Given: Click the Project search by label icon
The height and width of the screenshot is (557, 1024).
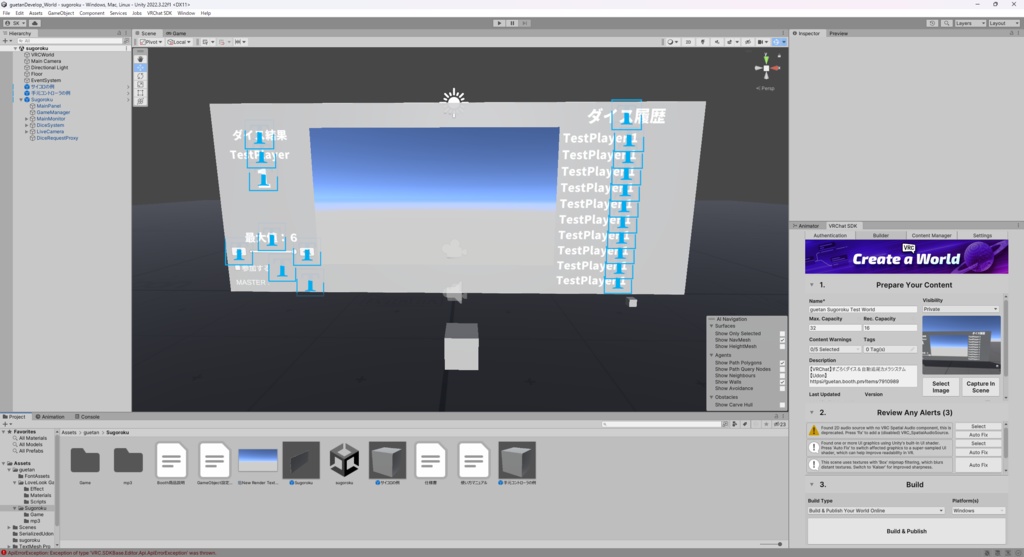Looking at the screenshot, I should pyautogui.click(x=745, y=424).
